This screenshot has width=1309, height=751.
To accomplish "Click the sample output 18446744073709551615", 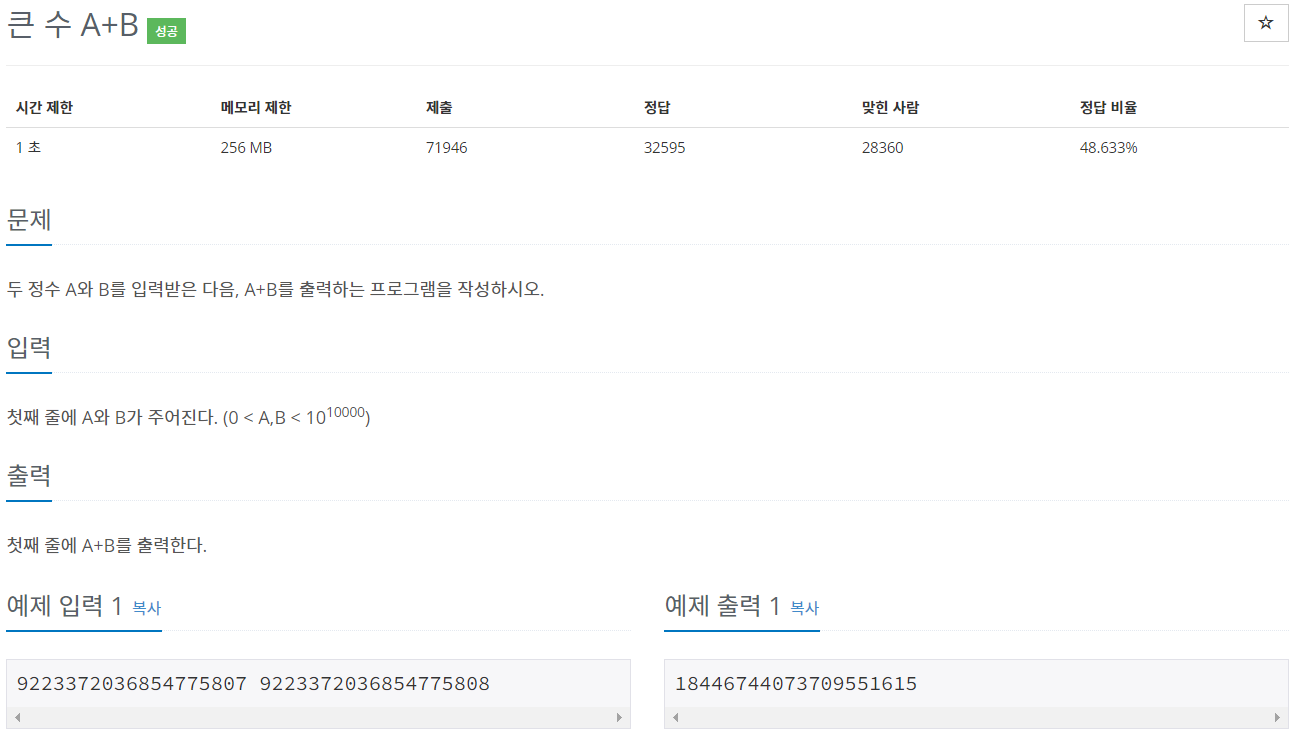I will 796,684.
